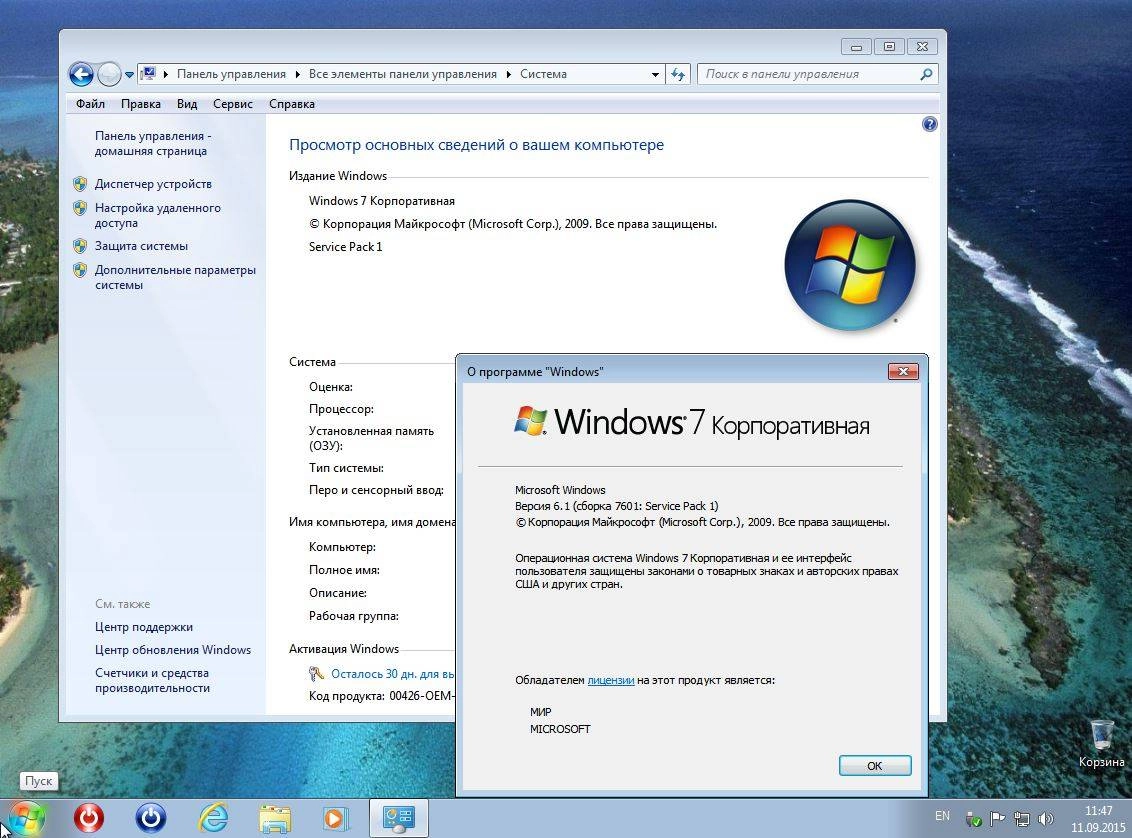The height and width of the screenshot is (838, 1132).
Task: Minimize the System window
Action: pos(856,46)
